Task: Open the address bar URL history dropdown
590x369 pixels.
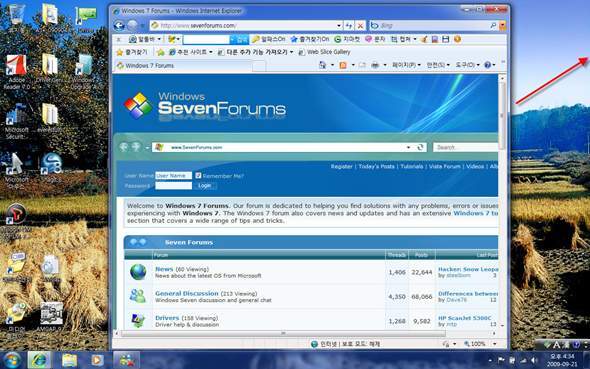Action: click(x=339, y=26)
